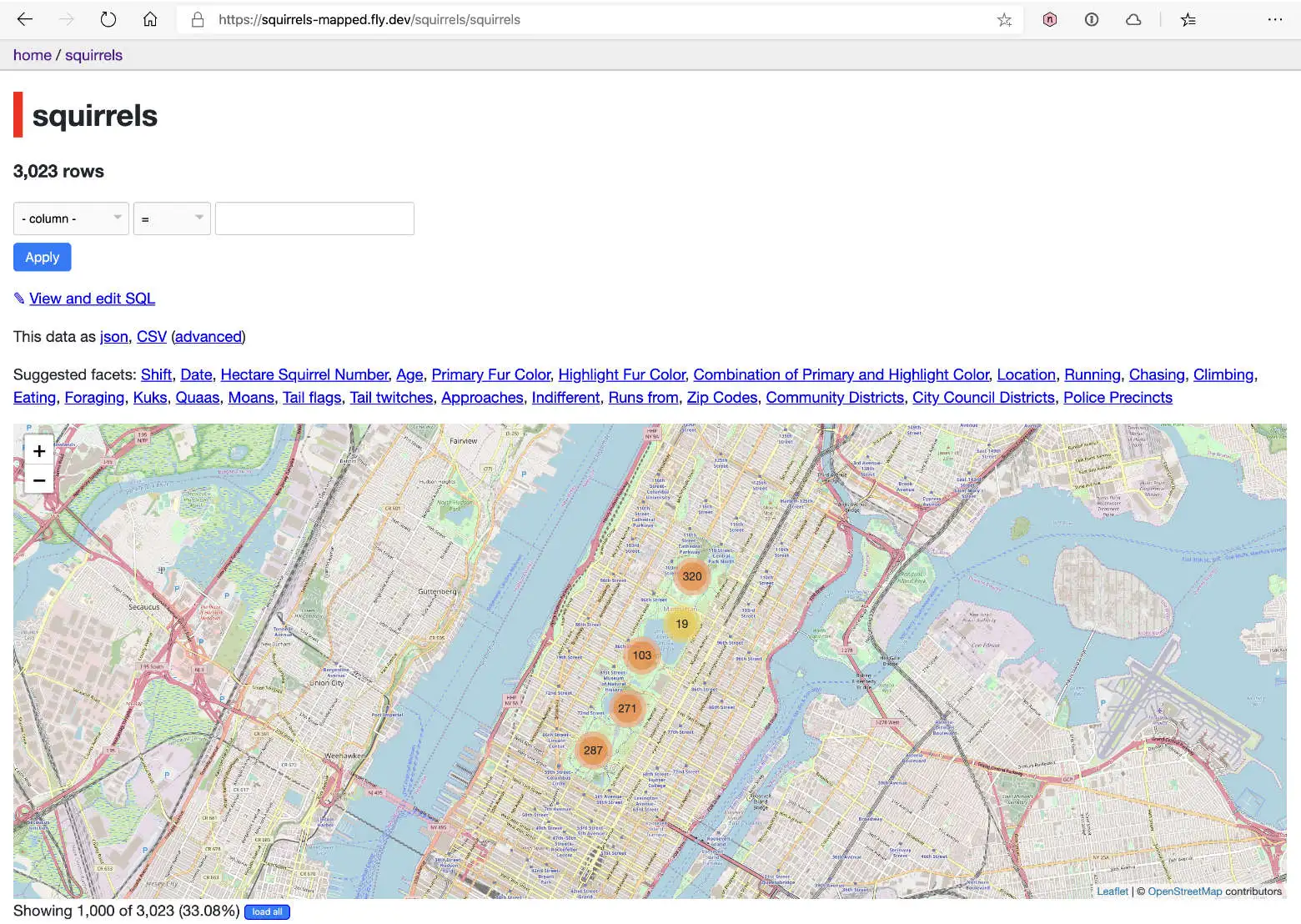Facet by Highlight Fur Color
The height and width of the screenshot is (924, 1301).
622,375
